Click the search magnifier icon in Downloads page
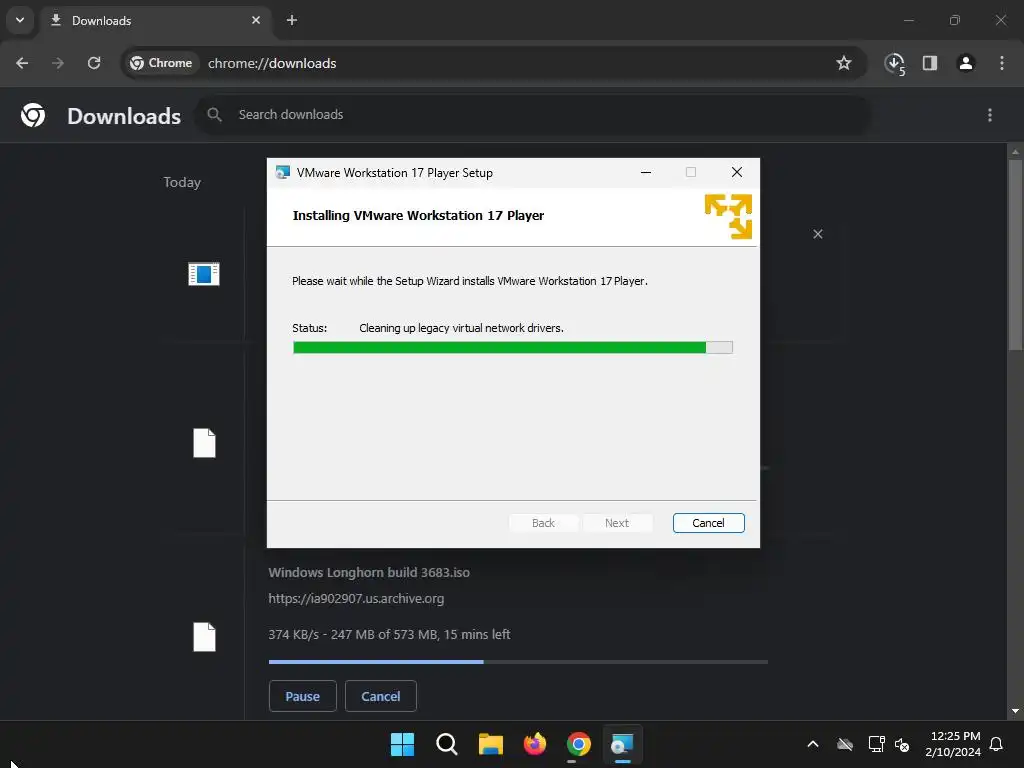This screenshot has width=1024, height=768. [x=214, y=115]
